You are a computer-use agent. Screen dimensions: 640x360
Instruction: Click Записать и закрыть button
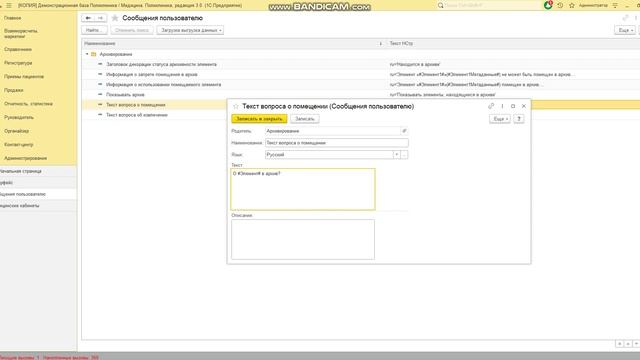click(259, 119)
